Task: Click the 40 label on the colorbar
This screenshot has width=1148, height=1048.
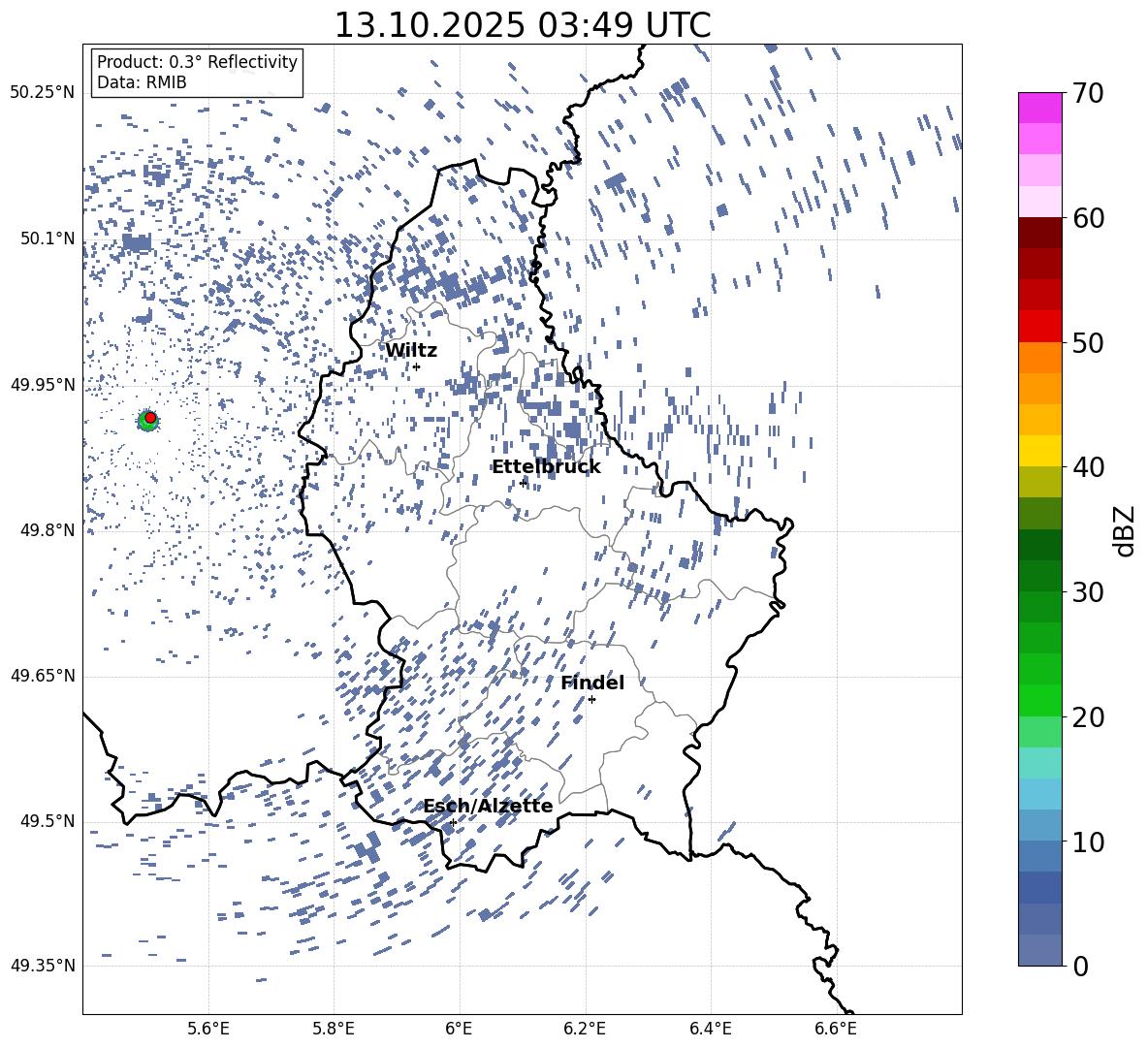Action: pyautogui.click(x=1089, y=467)
